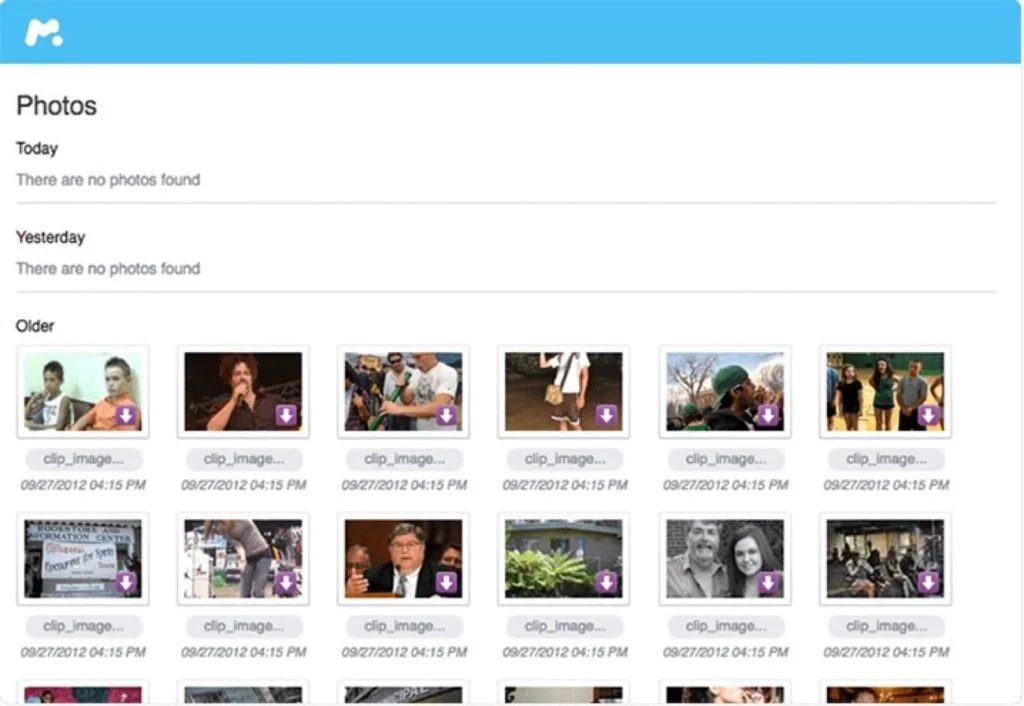Download the gym group photo
The image size is (1024, 706).
click(x=929, y=416)
